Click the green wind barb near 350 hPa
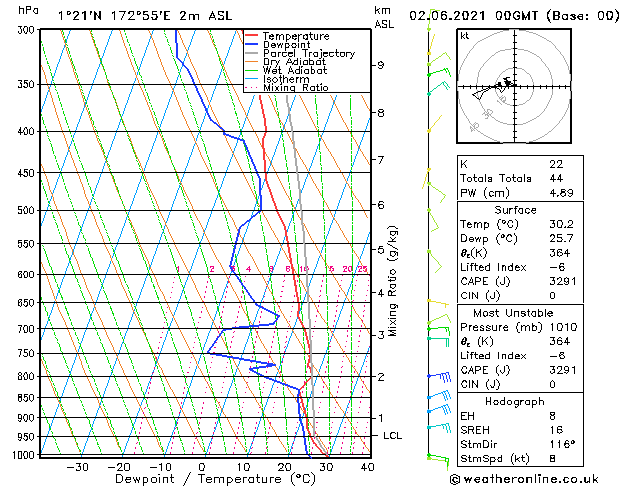Image resolution: width=629 pixels, height=486 pixels. tap(436, 87)
